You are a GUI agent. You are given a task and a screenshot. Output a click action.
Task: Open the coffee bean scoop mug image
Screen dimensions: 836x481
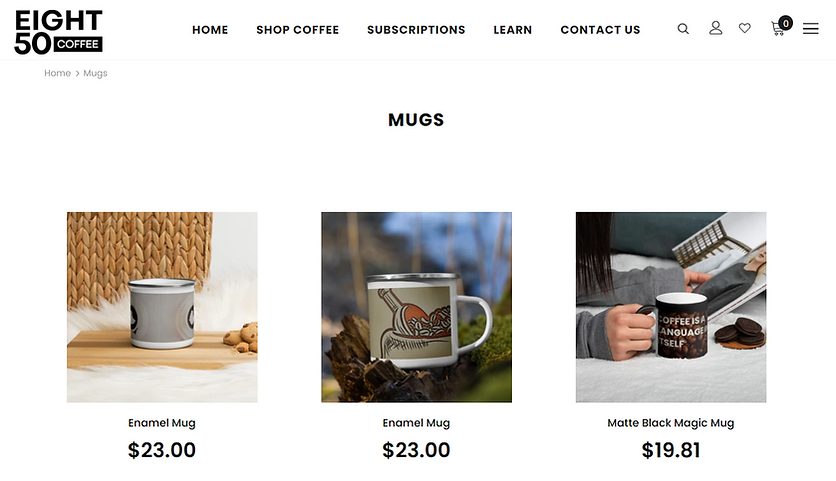416,307
